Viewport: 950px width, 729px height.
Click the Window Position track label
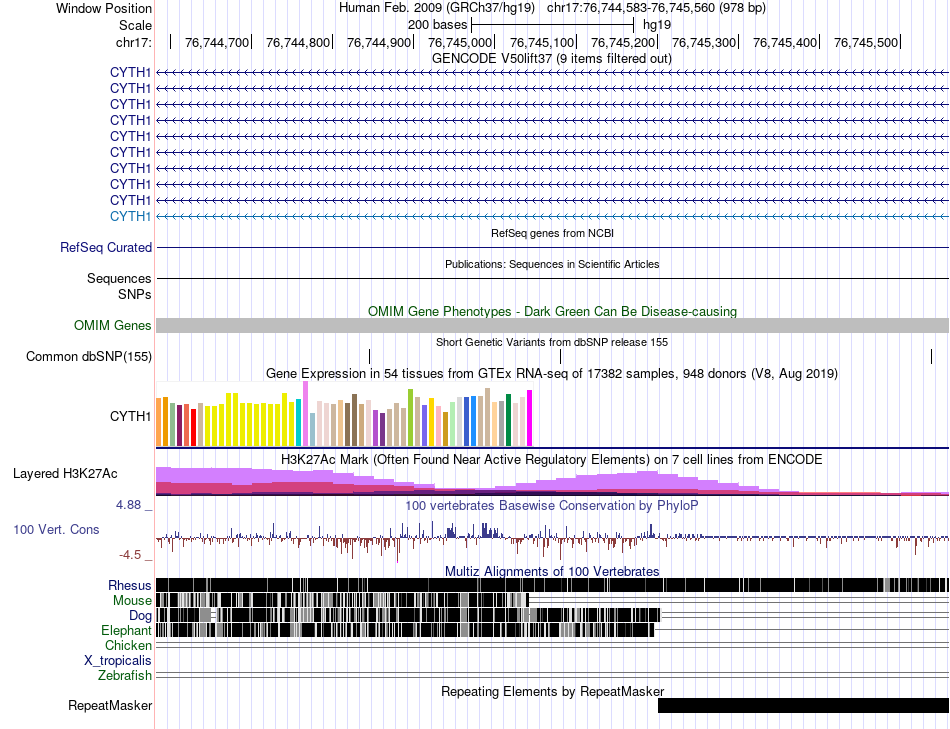tap(104, 8)
